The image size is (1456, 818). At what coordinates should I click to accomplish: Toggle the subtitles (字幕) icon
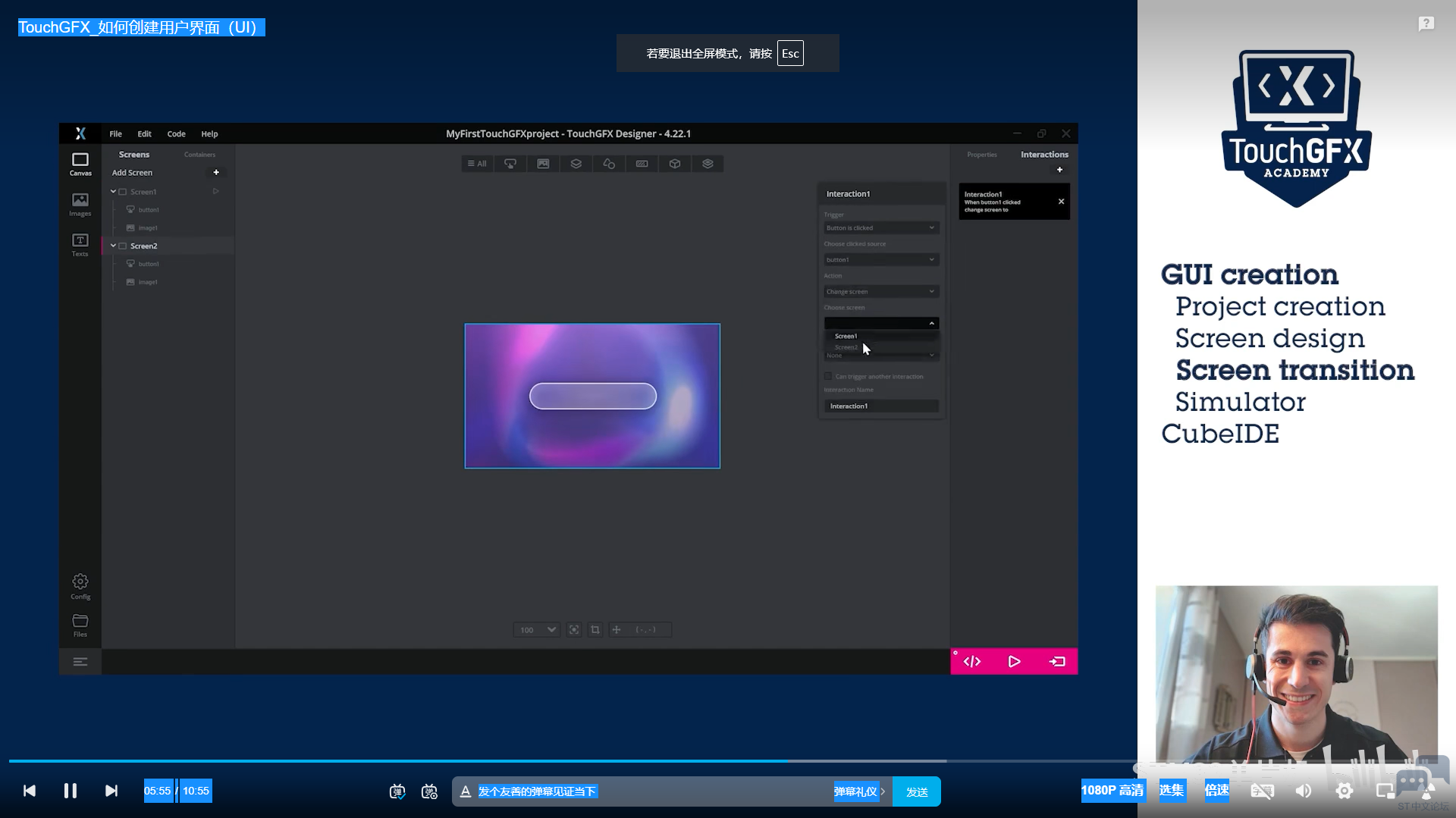coord(1263,791)
